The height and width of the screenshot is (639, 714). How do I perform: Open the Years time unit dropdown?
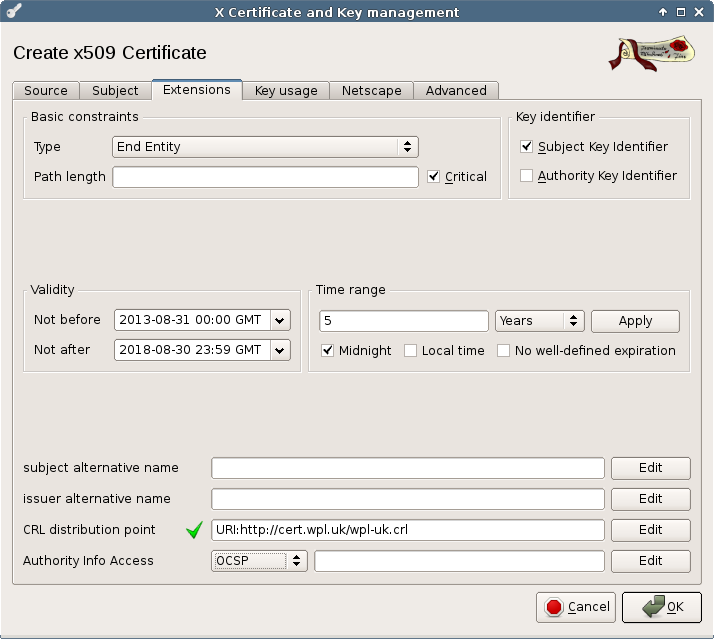[539, 321]
